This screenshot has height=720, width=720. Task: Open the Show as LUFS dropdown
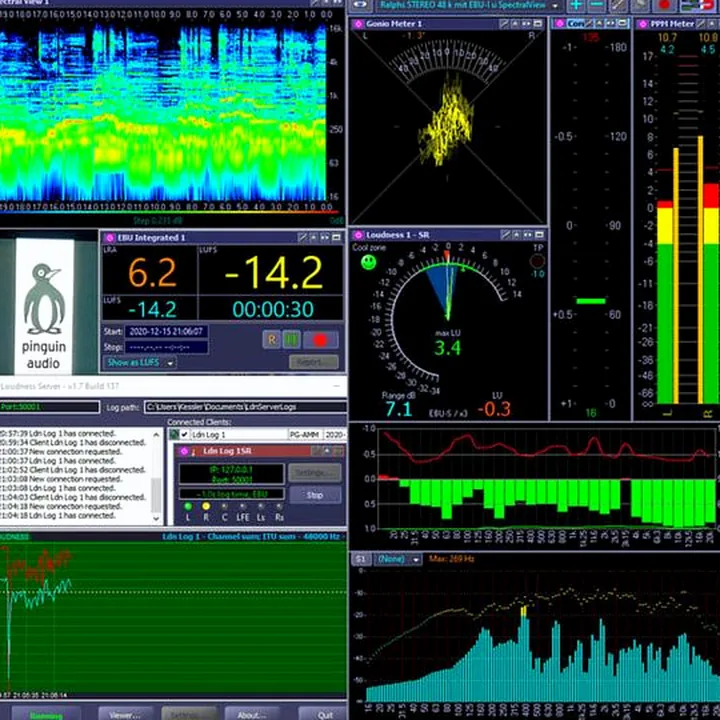tap(140, 362)
